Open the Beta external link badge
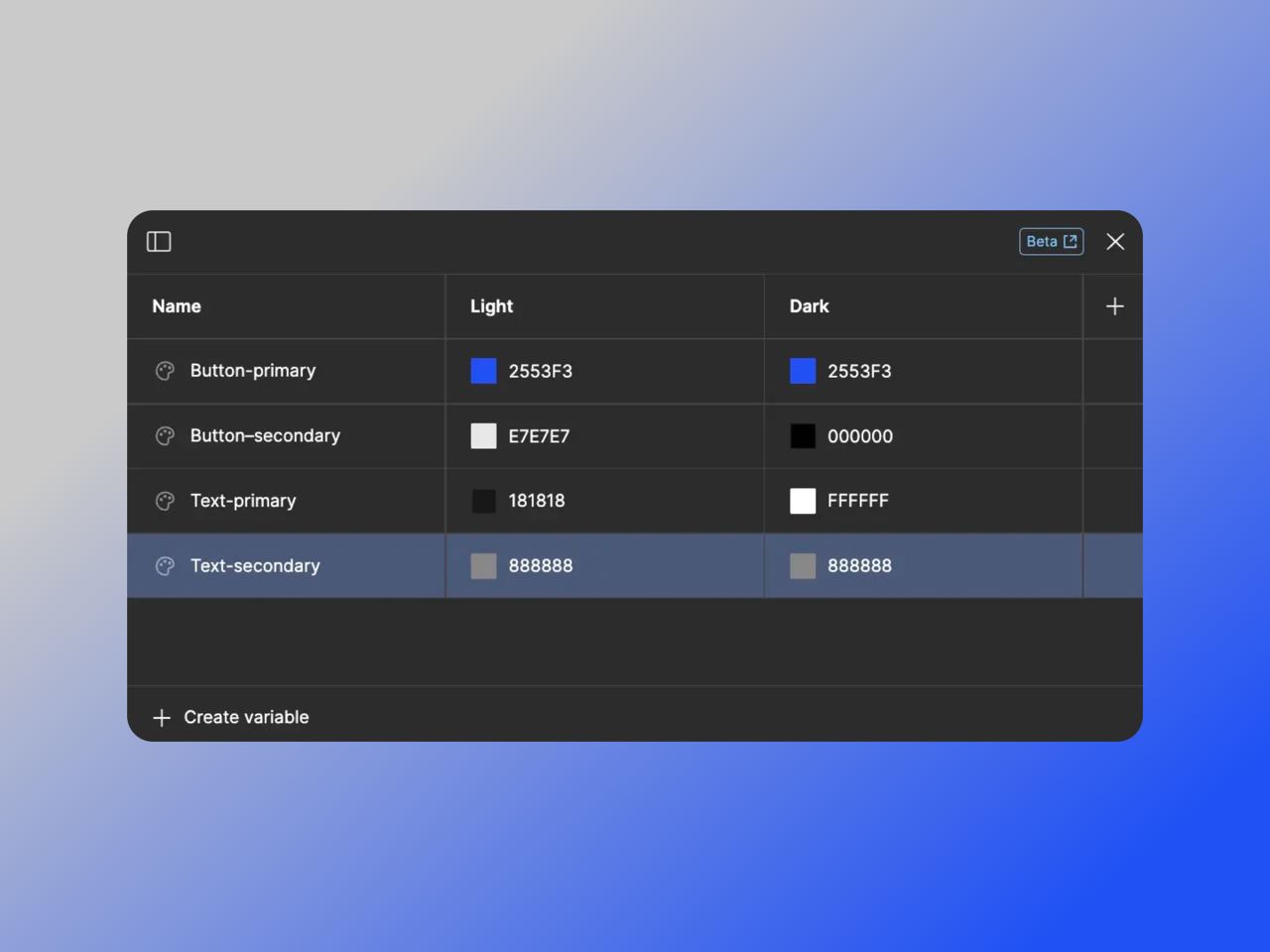Image resolution: width=1270 pixels, height=952 pixels. click(x=1051, y=242)
